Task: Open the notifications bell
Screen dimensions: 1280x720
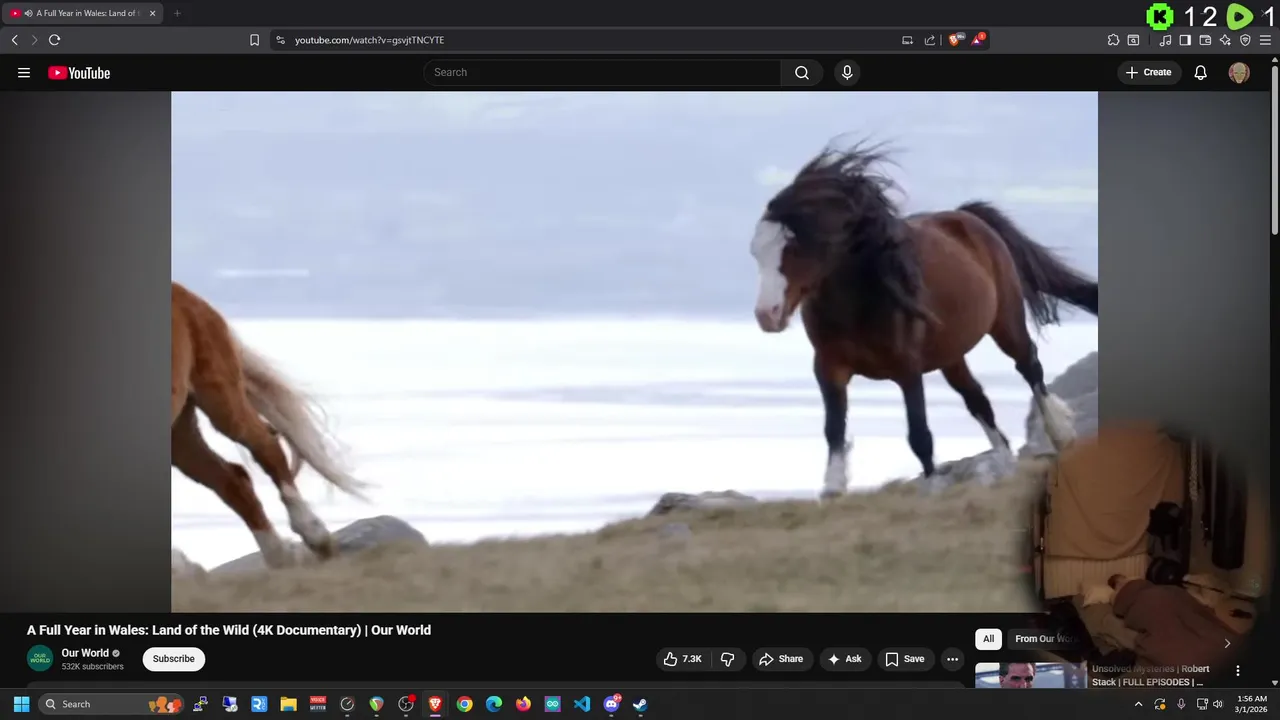Action: 1201,72
